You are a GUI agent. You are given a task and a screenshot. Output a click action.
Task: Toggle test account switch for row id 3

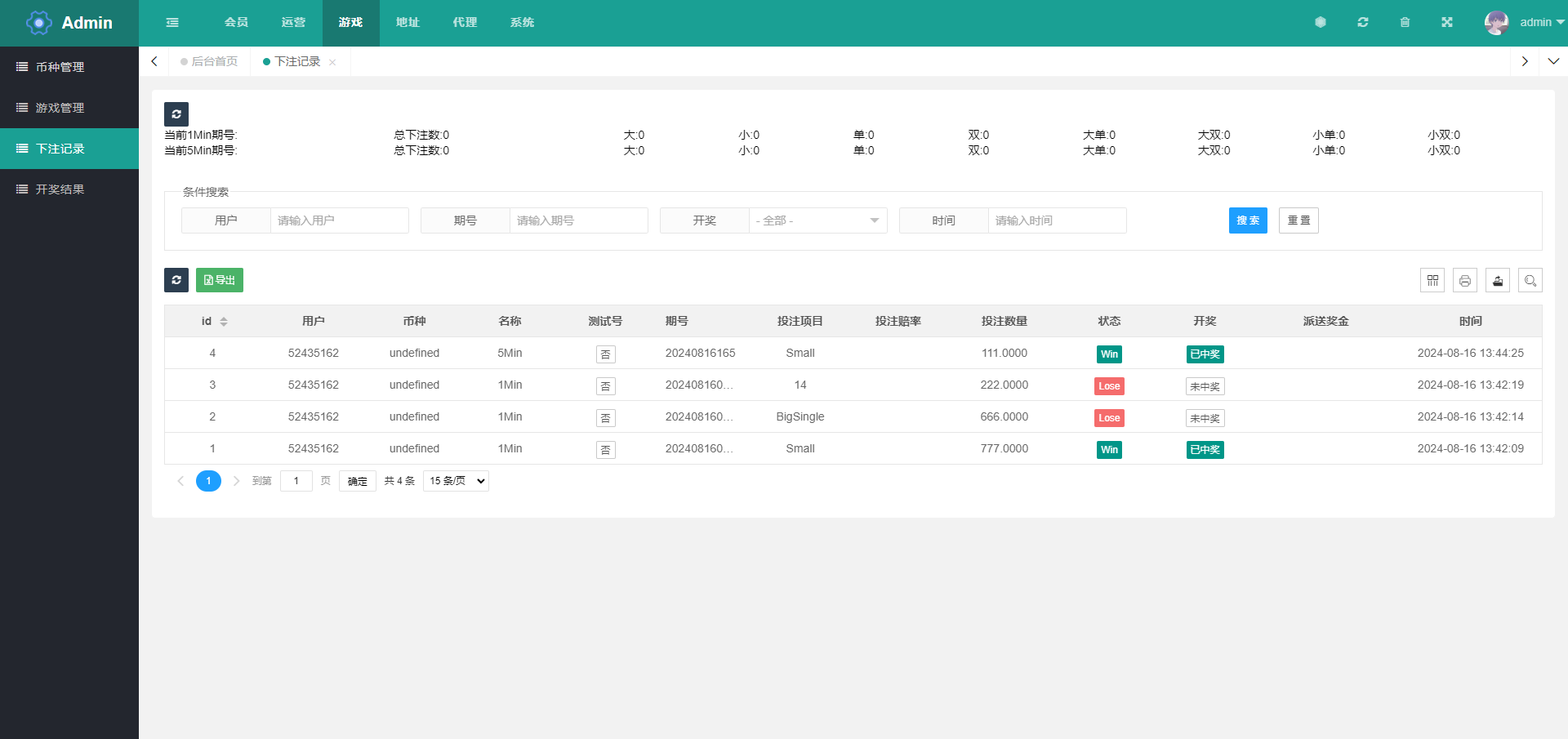(x=605, y=386)
